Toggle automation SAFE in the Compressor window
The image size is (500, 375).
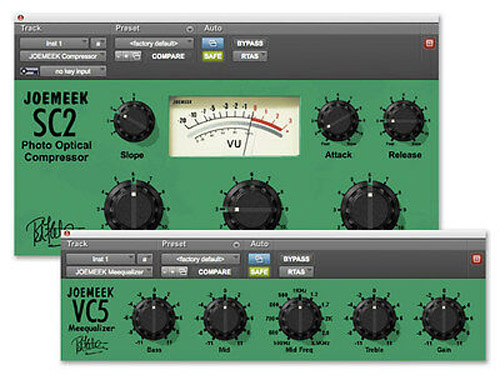[x=213, y=56]
